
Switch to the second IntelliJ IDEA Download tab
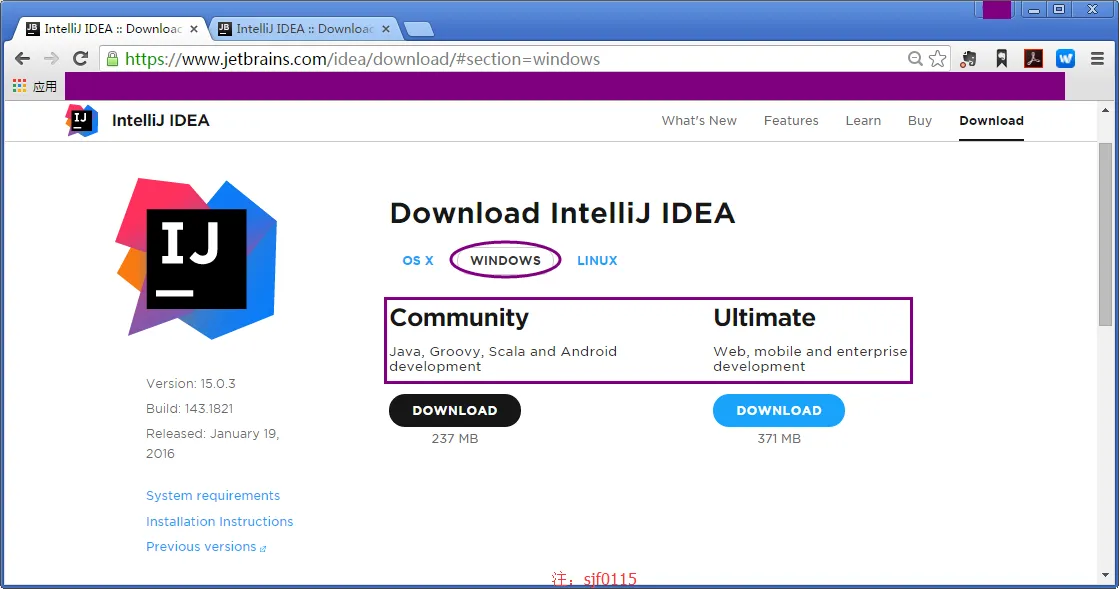pyautogui.click(x=304, y=29)
